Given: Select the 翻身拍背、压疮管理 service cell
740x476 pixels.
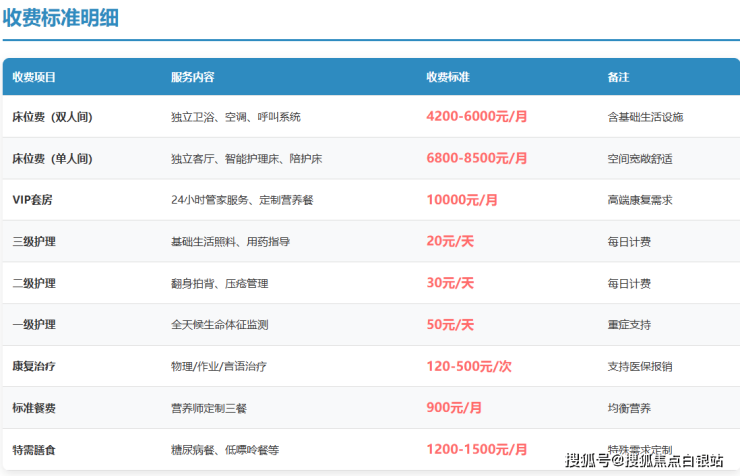Looking at the screenshot, I should coord(220,284).
